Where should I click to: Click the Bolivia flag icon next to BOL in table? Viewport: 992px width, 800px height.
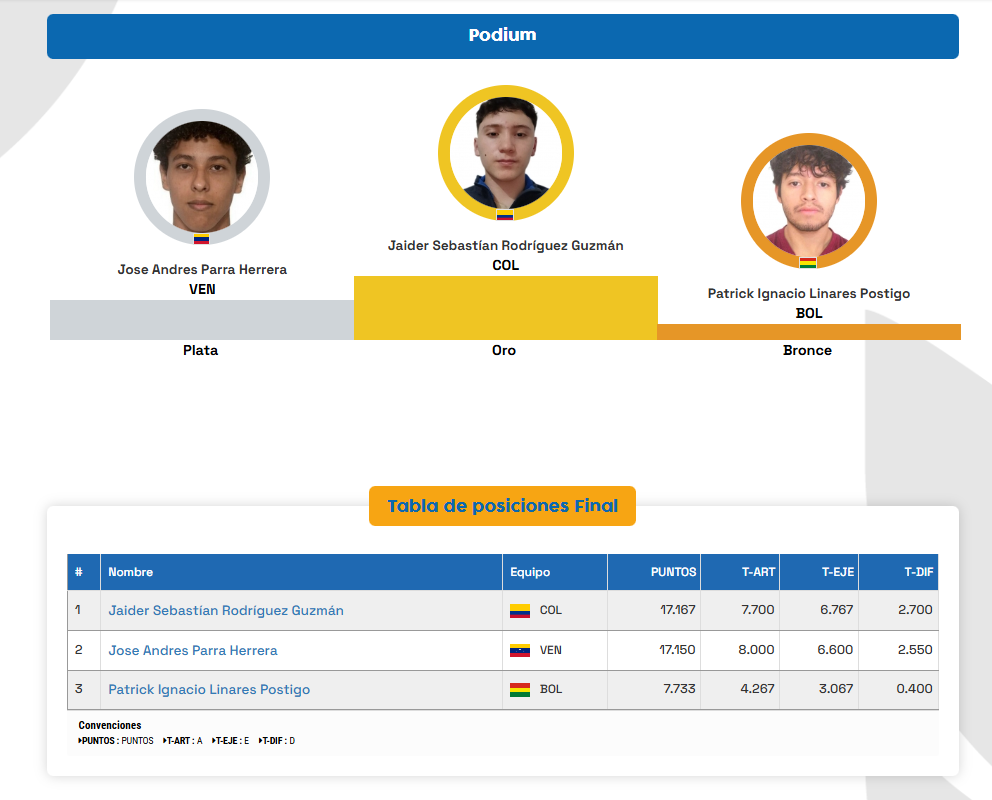click(519, 690)
